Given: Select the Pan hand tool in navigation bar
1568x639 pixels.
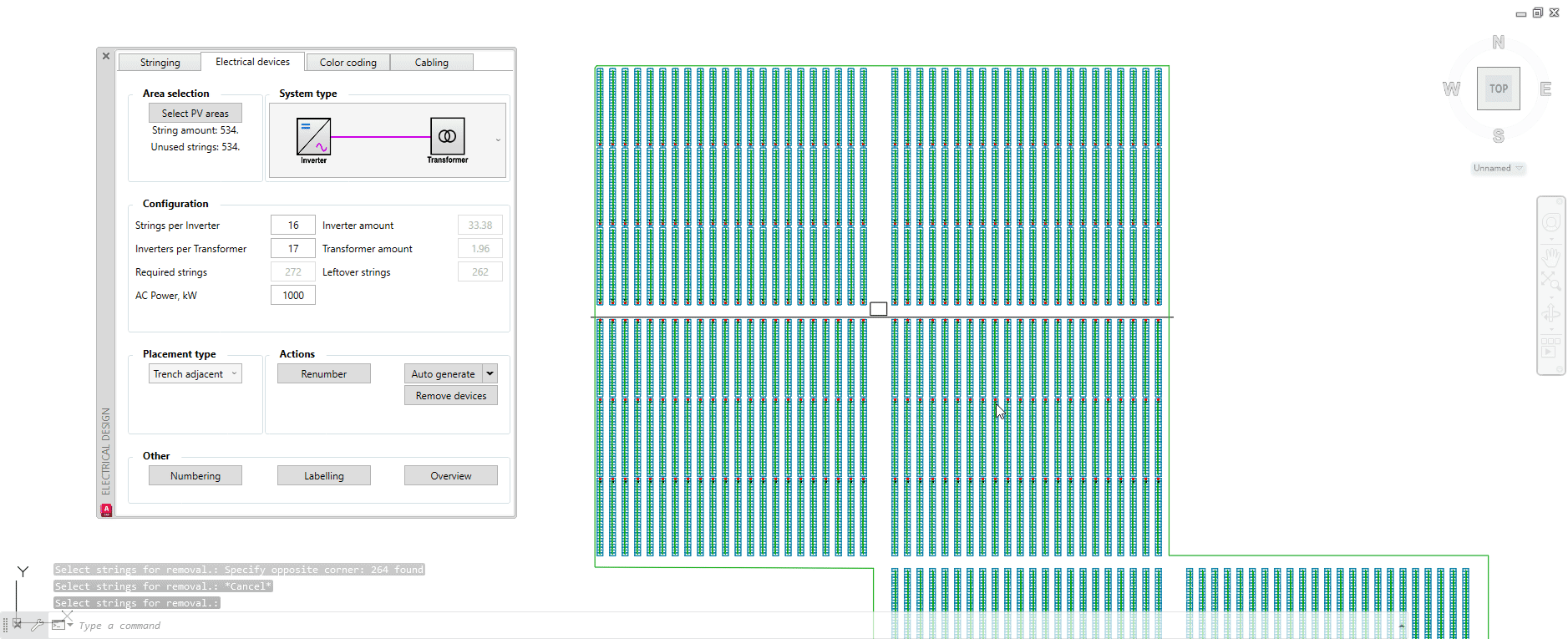Looking at the screenshot, I should click(1550, 256).
